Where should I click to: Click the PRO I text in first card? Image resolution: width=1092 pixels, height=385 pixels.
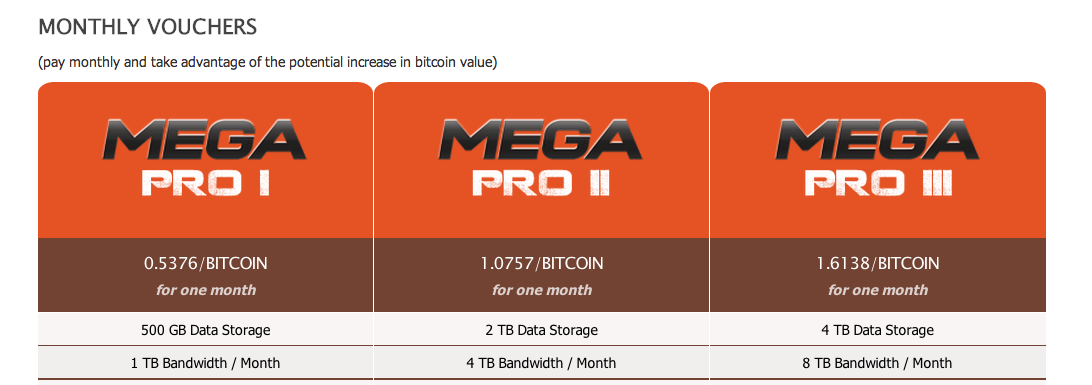(x=205, y=184)
